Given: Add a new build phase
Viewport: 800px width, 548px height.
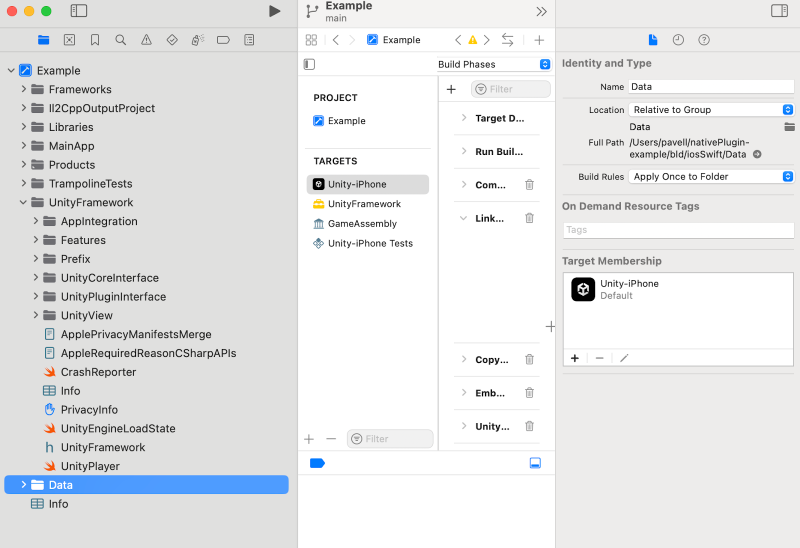Looking at the screenshot, I should [x=451, y=89].
